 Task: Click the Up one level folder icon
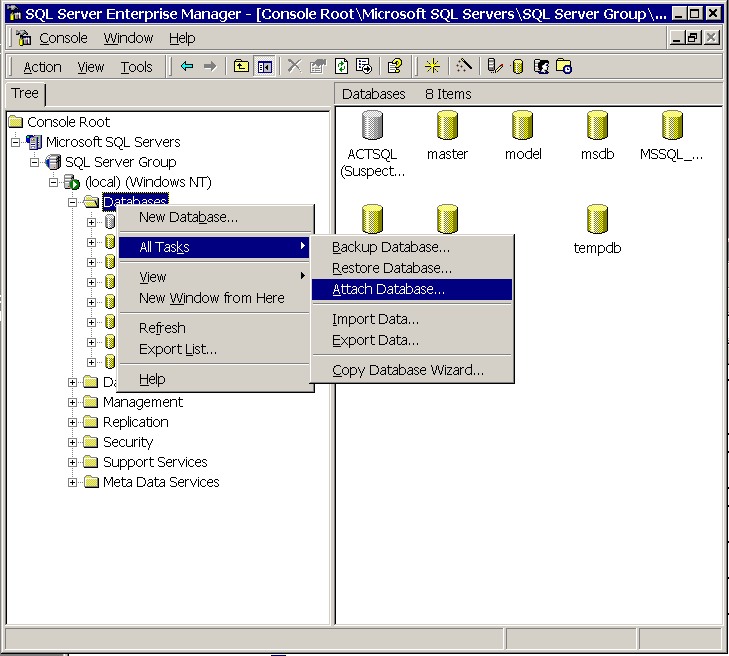click(x=241, y=66)
